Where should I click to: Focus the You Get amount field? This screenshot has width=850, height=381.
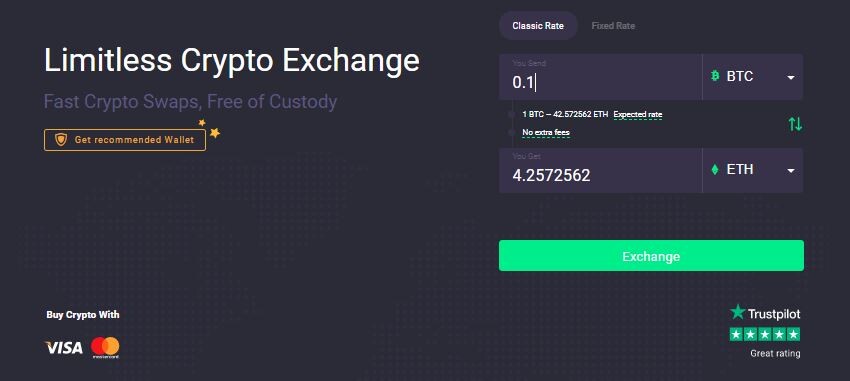point(600,170)
